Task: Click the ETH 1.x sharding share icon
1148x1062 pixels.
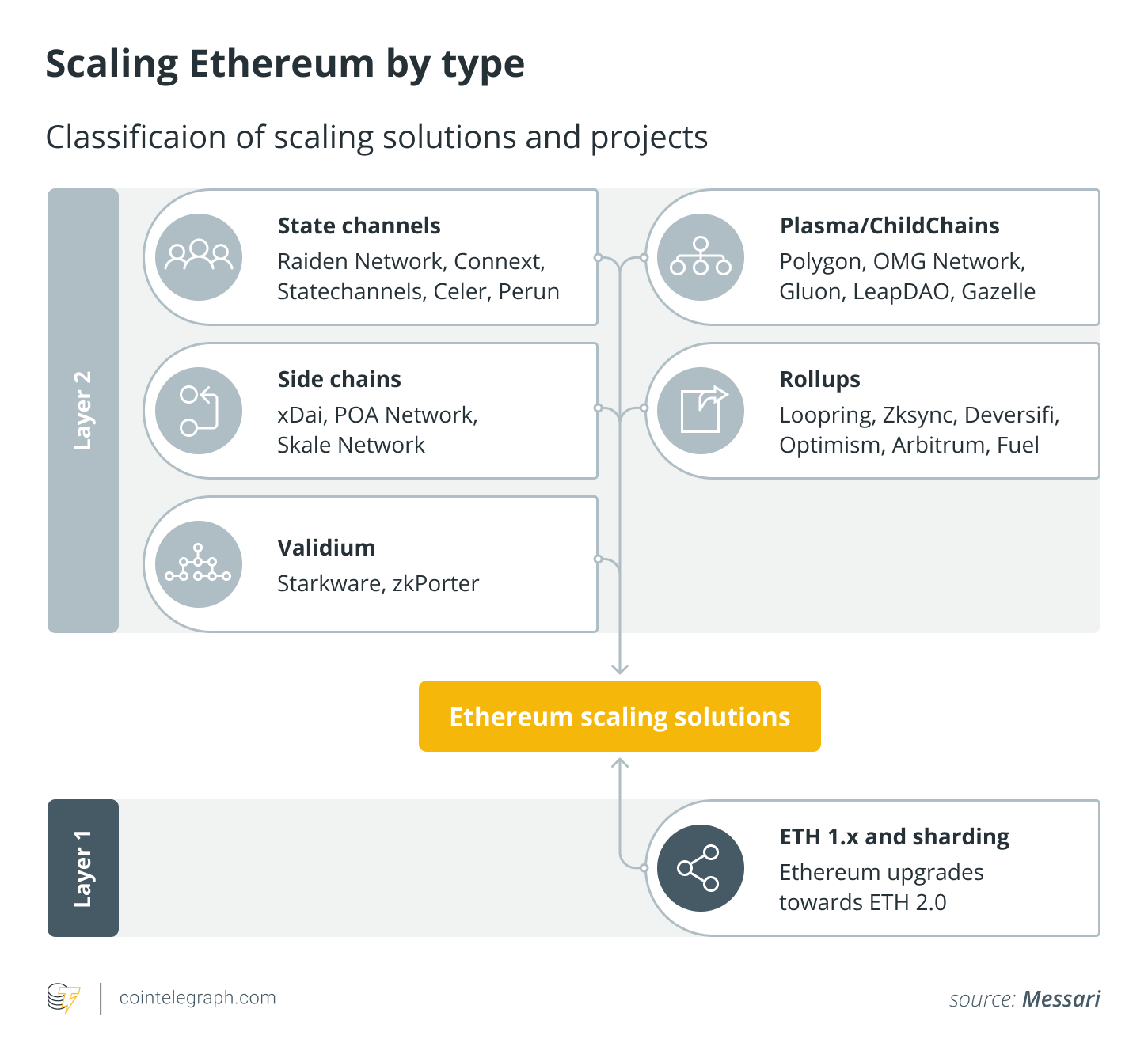Action: point(701,868)
